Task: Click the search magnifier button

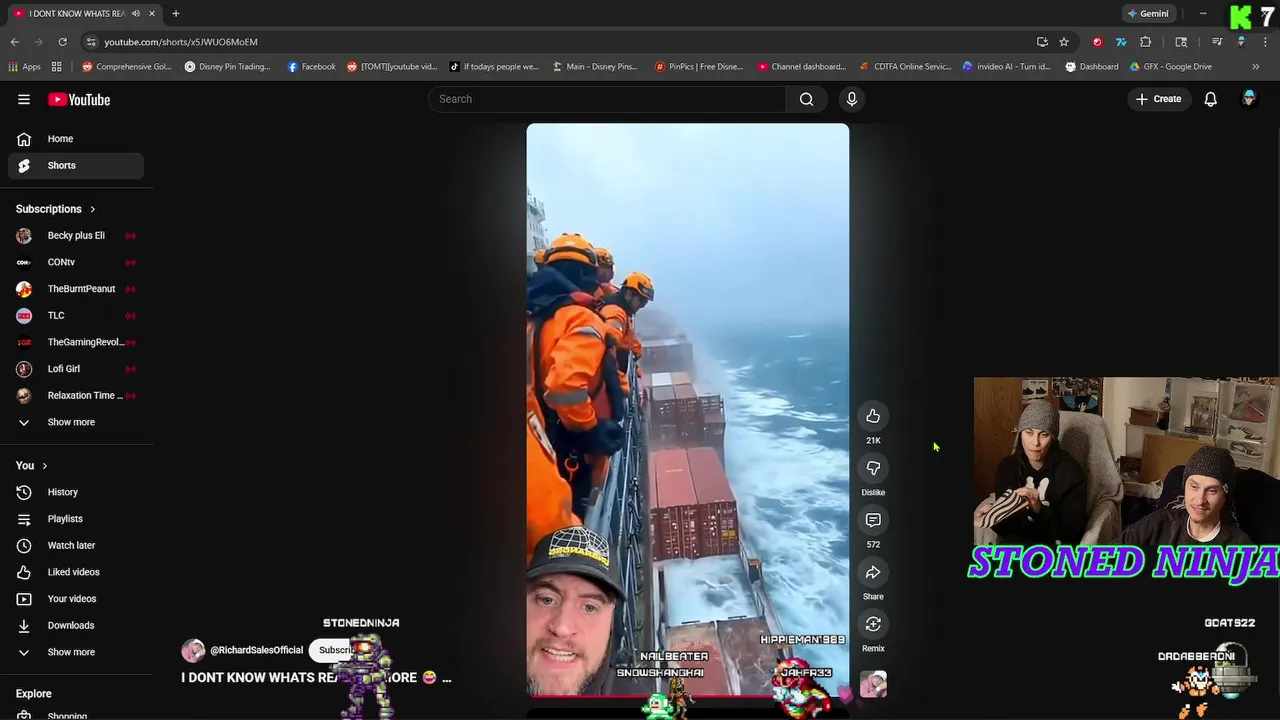Action: tap(806, 99)
